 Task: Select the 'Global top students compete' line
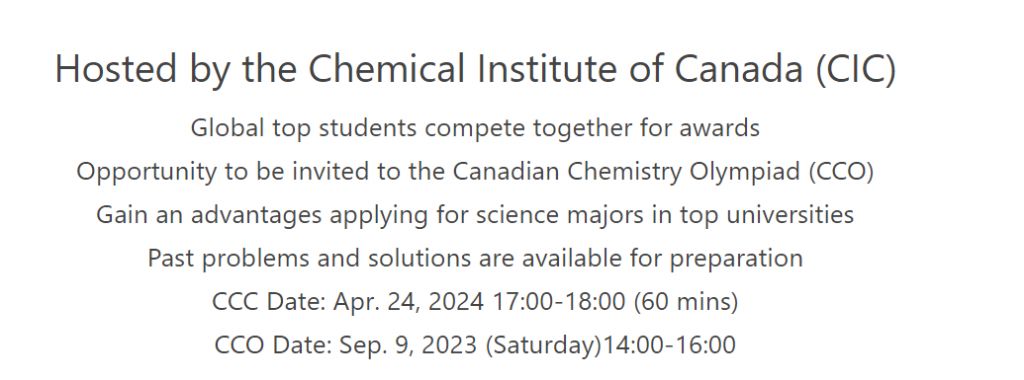coord(475,128)
